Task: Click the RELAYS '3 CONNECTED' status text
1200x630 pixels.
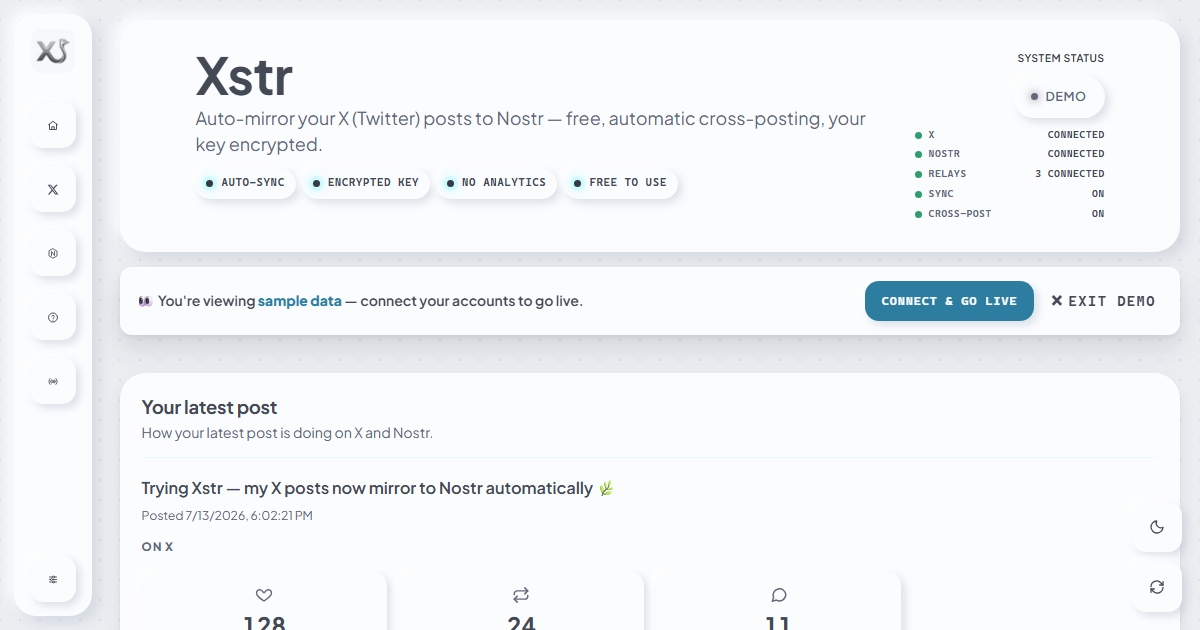Action: tap(1070, 174)
